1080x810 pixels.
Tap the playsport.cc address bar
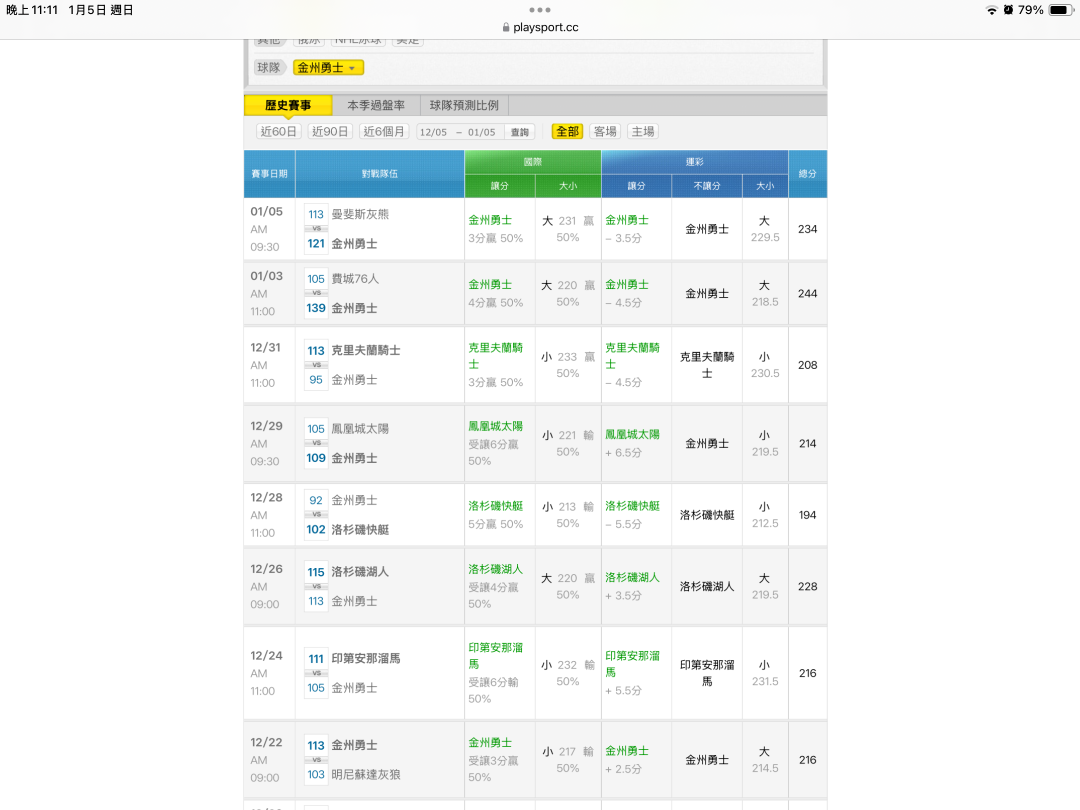pos(540,28)
